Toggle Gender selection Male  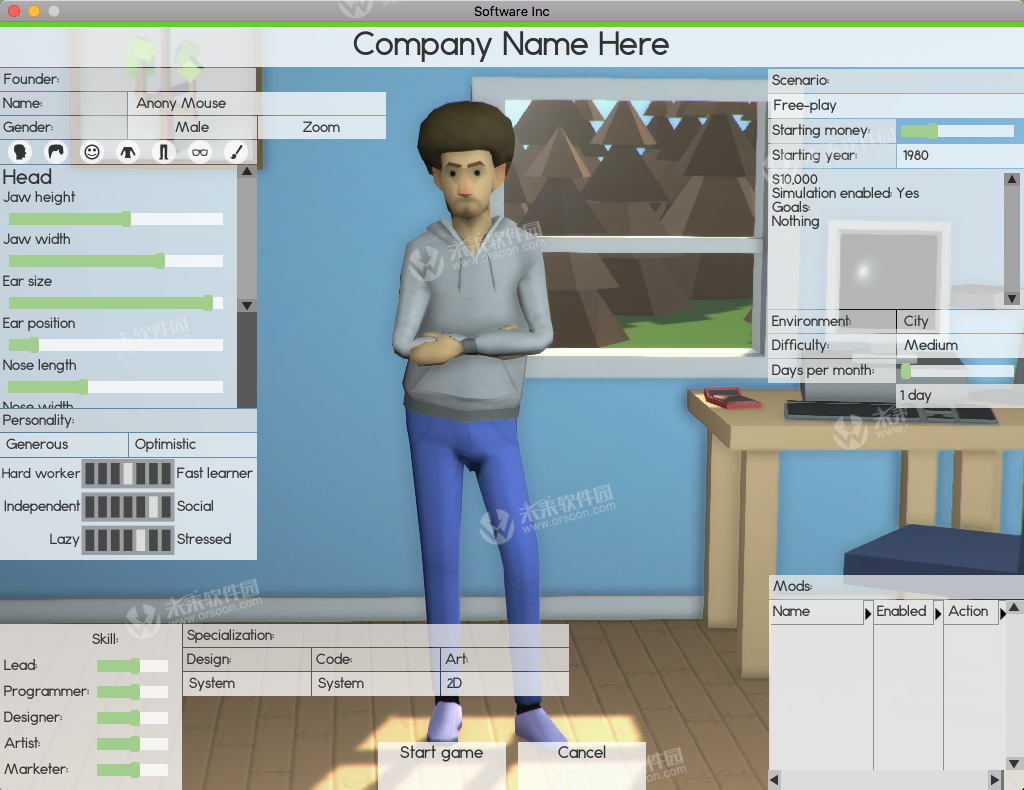192,127
